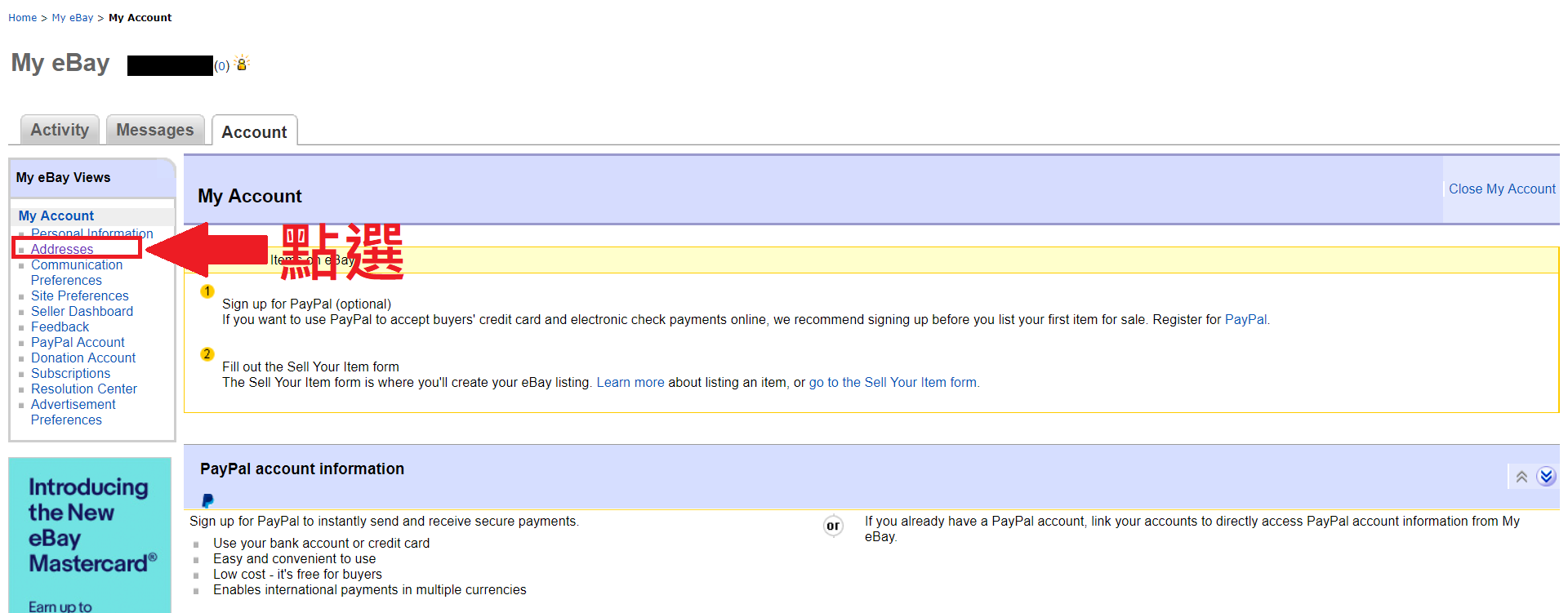The height and width of the screenshot is (613, 1568).
Task: Collapse the PayPal account information section
Action: 1521,477
